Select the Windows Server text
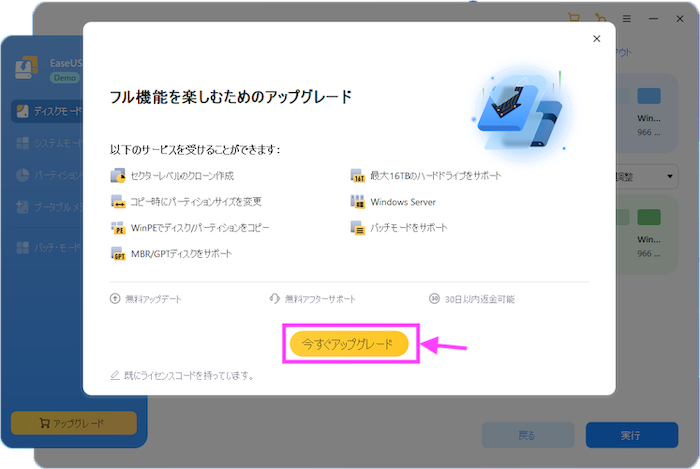The image size is (700, 469). (x=403, y=202)
